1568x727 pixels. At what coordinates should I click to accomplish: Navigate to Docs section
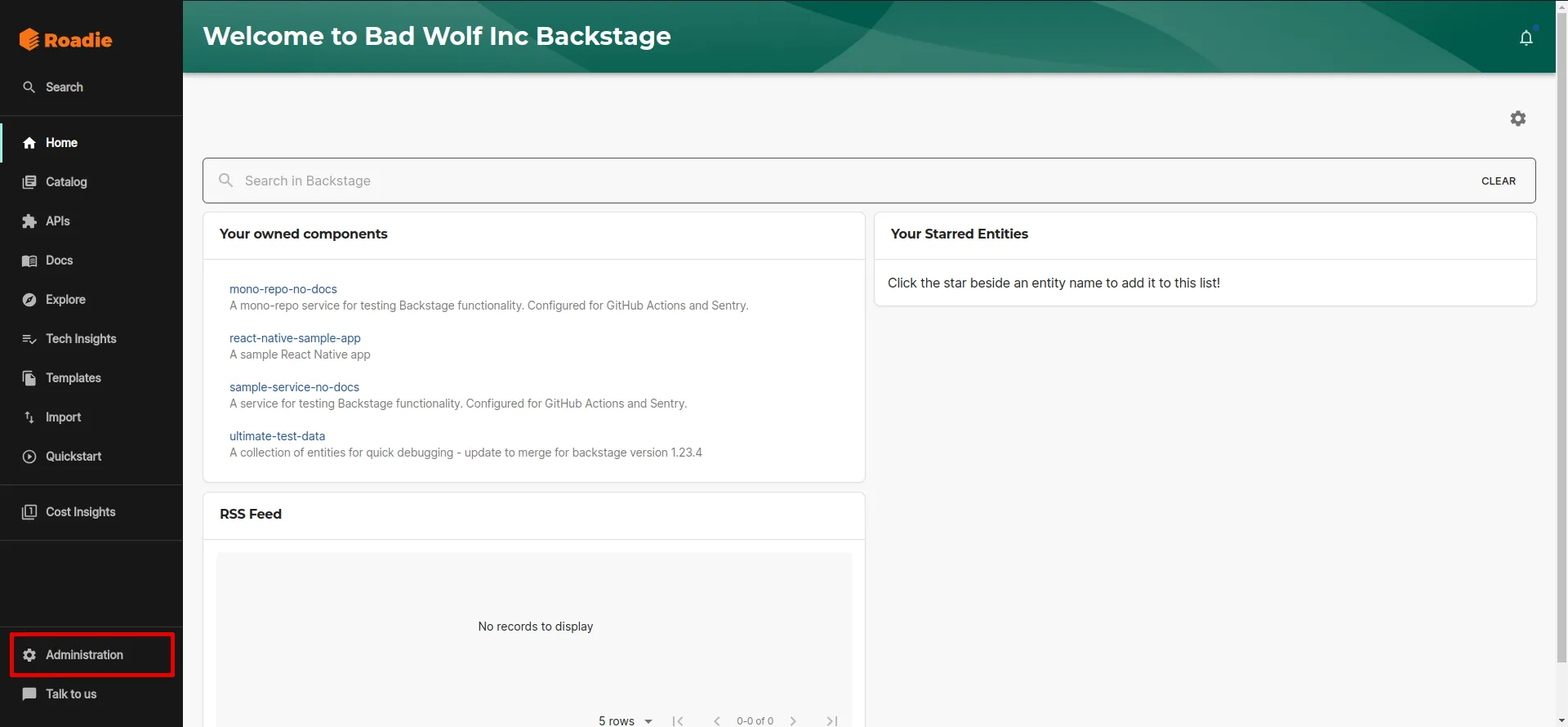pos(59,261)
